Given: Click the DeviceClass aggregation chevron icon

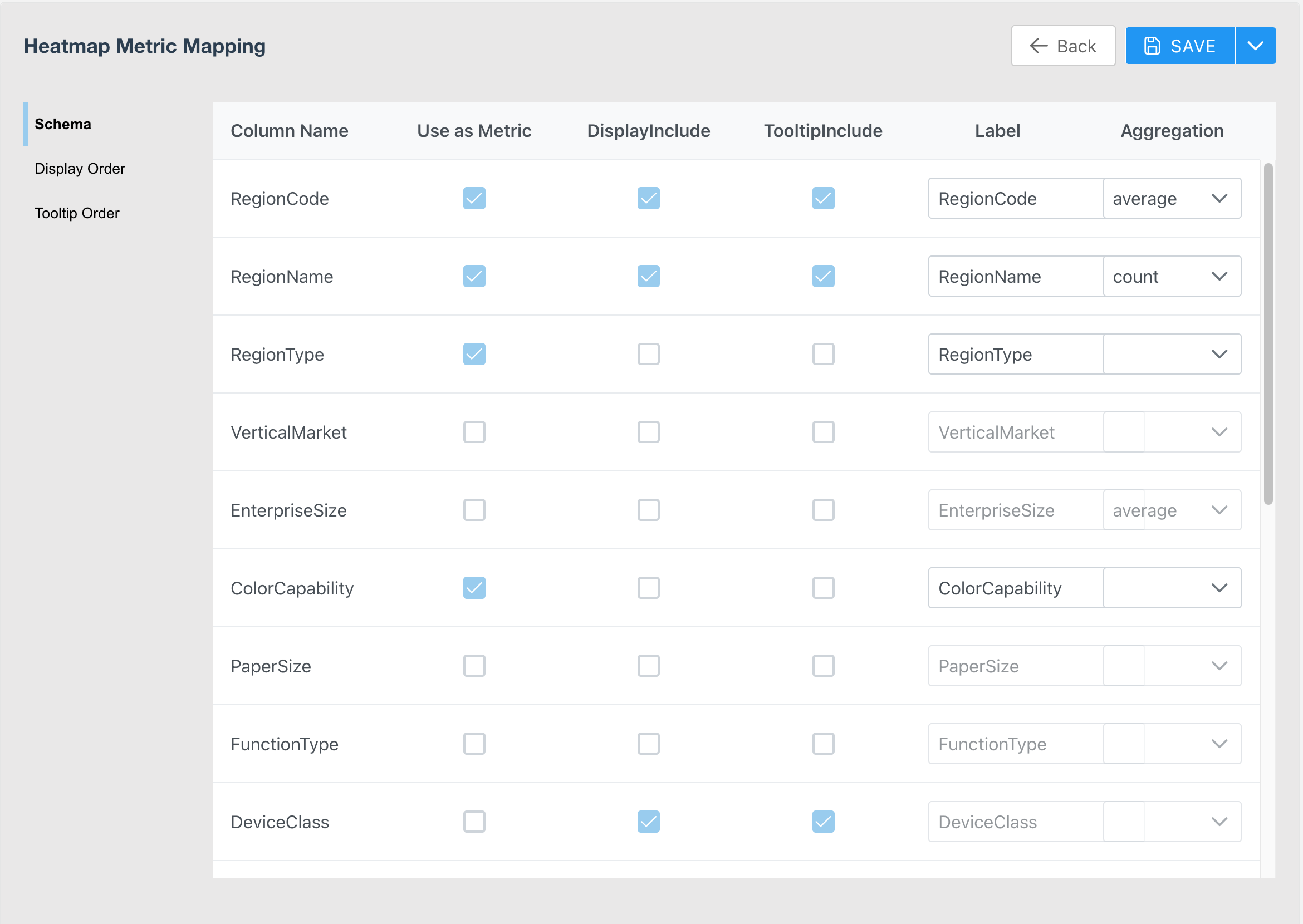Looking at the screenshot, I should pyautogui.click(x=1219, y=822).
